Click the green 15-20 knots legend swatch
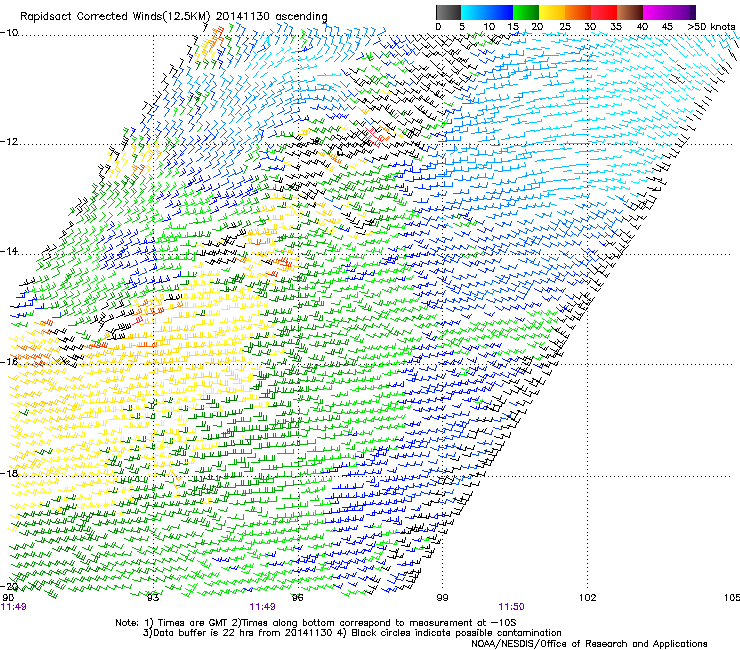 [x=526, y=12]
